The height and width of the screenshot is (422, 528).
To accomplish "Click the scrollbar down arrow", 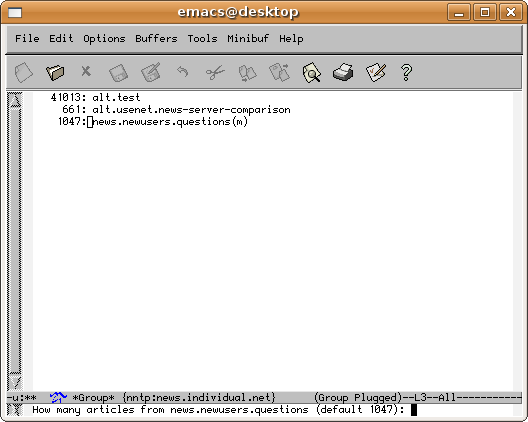I will point(14,382).
